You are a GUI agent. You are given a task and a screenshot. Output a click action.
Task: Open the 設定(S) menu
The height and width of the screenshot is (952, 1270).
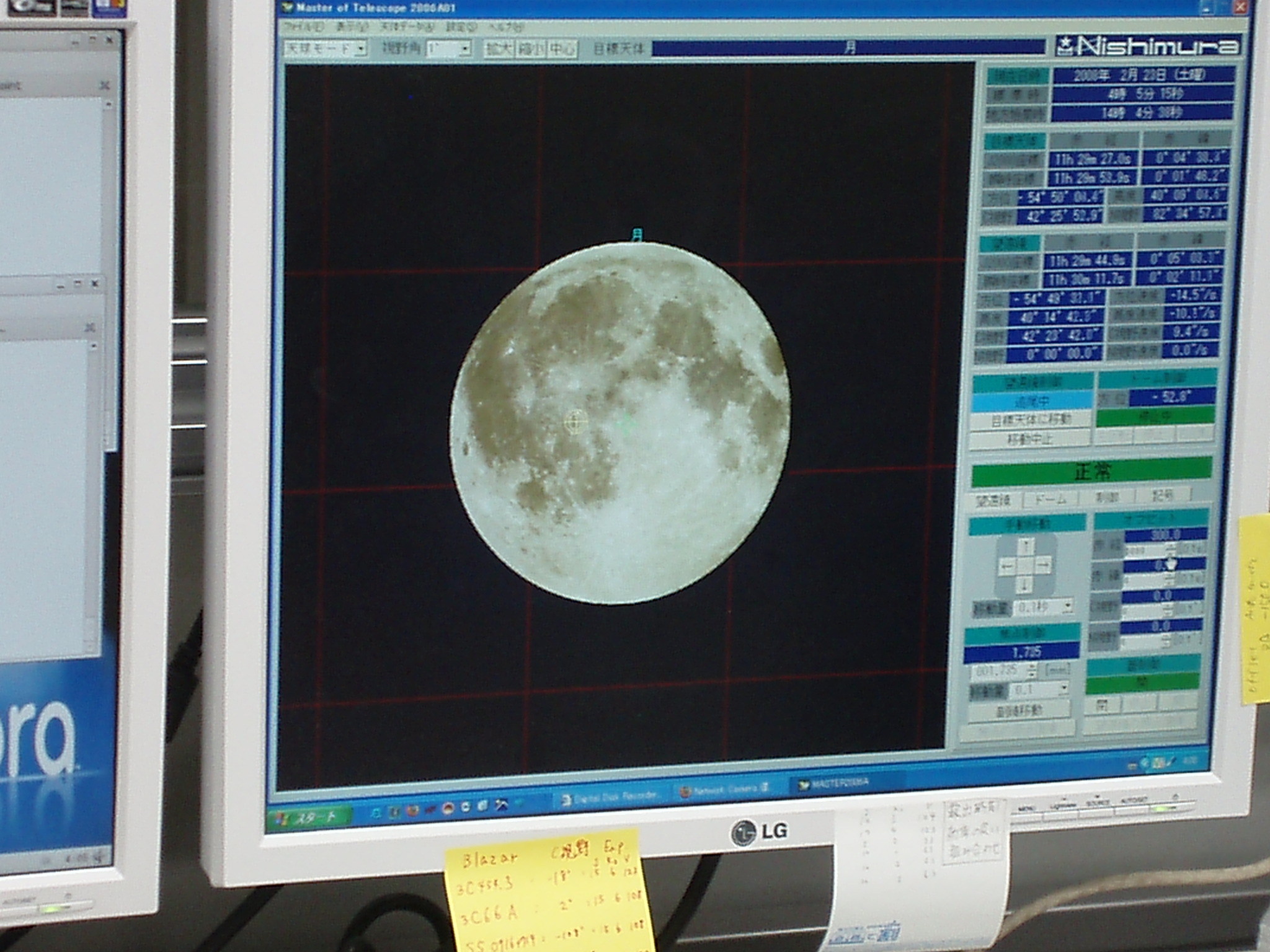[x=461, y=28]
